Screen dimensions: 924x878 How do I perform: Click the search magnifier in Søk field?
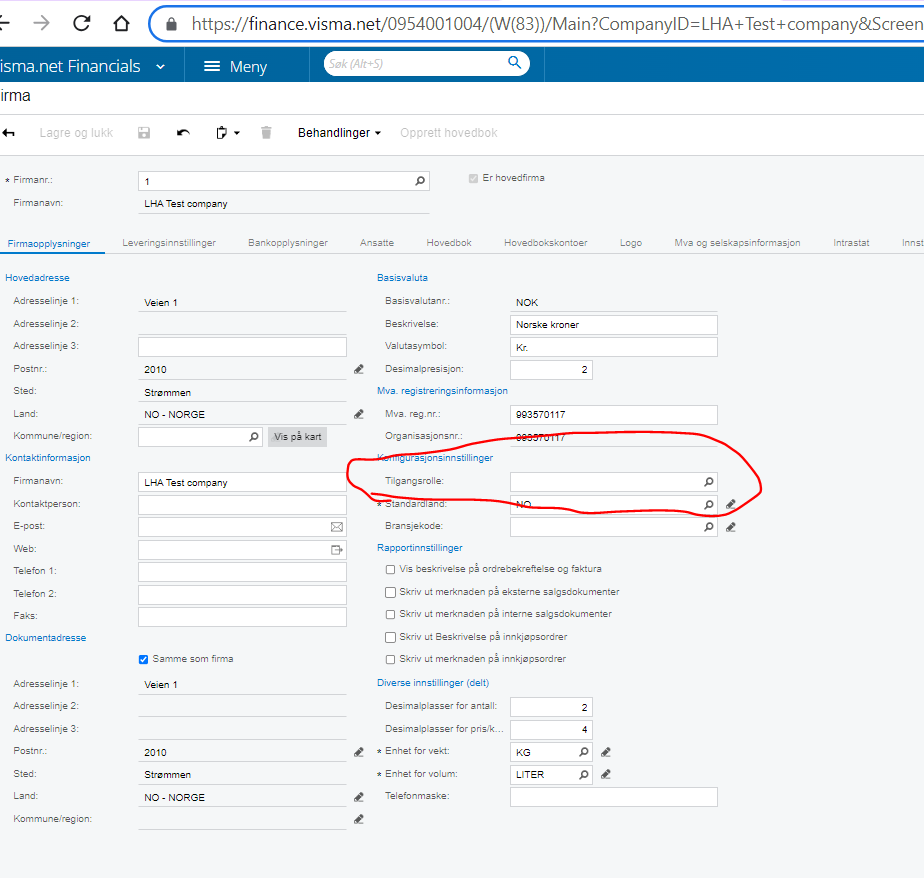tap(514, 62)
